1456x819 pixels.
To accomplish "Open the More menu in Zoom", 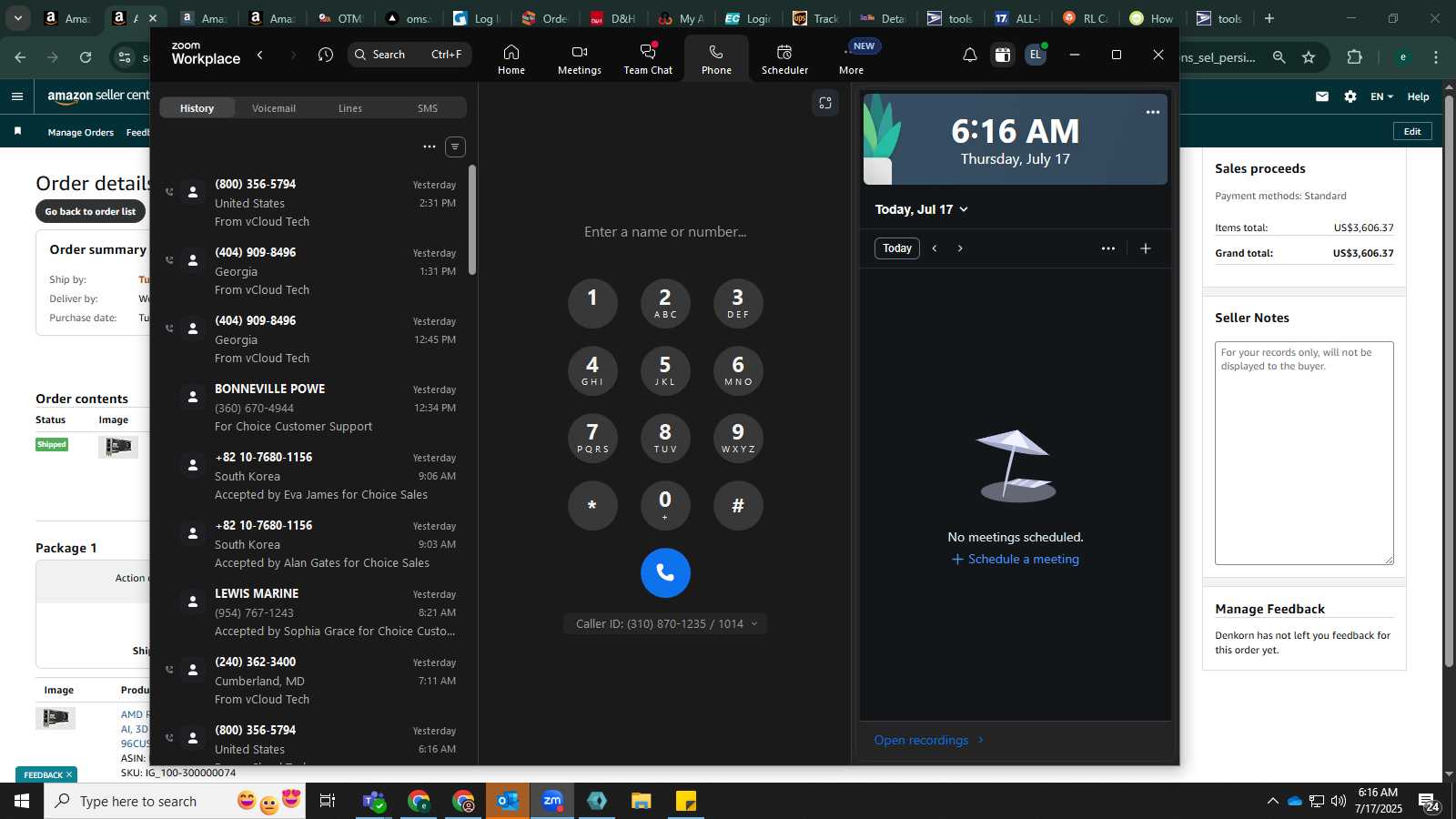I will pos(852,58).
